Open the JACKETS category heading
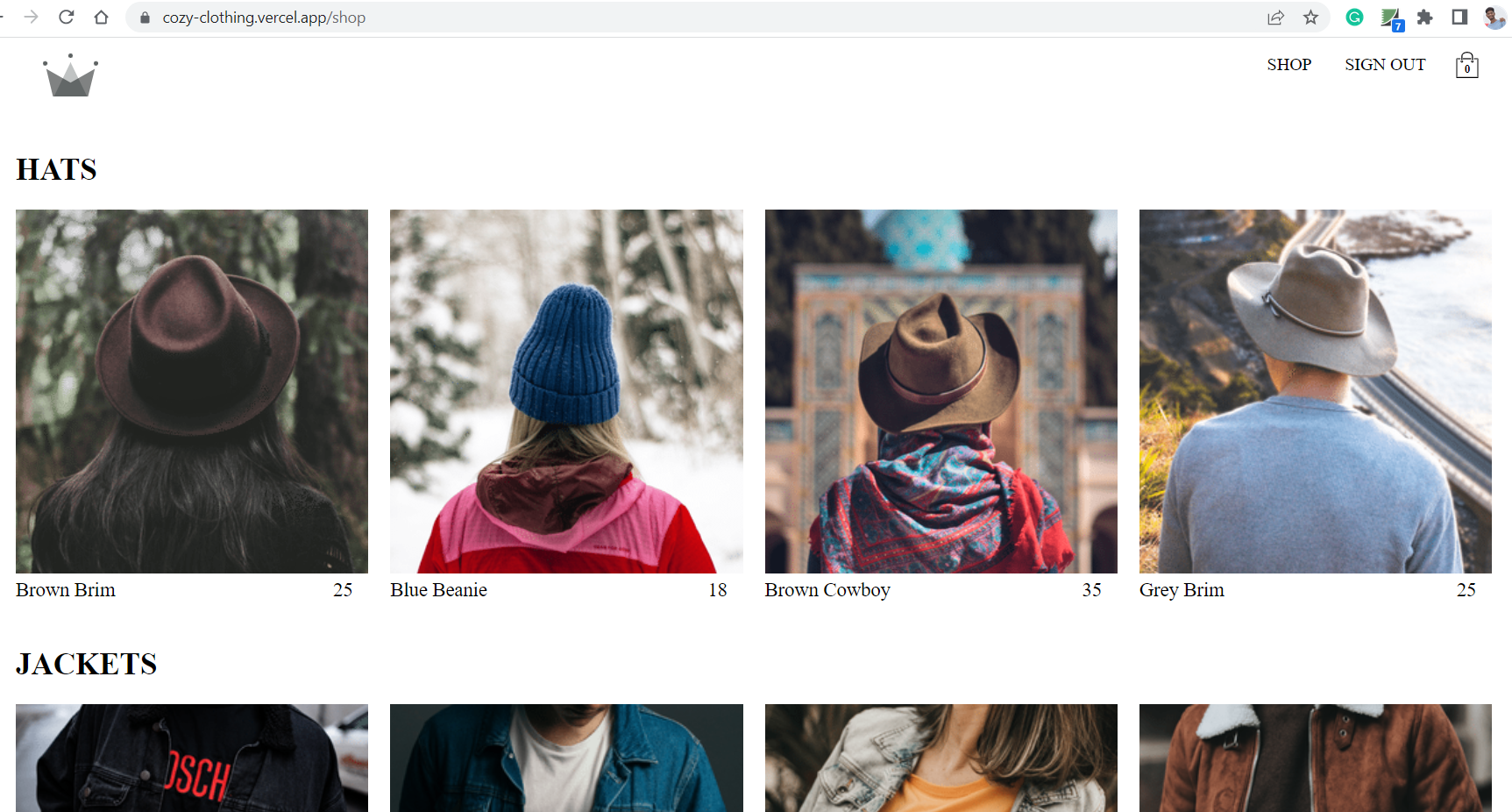 click(x=87, y=664)
